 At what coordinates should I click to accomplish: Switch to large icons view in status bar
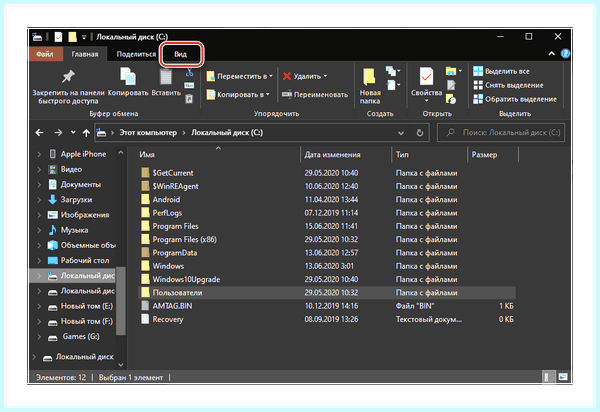click(x=563, y=377)
